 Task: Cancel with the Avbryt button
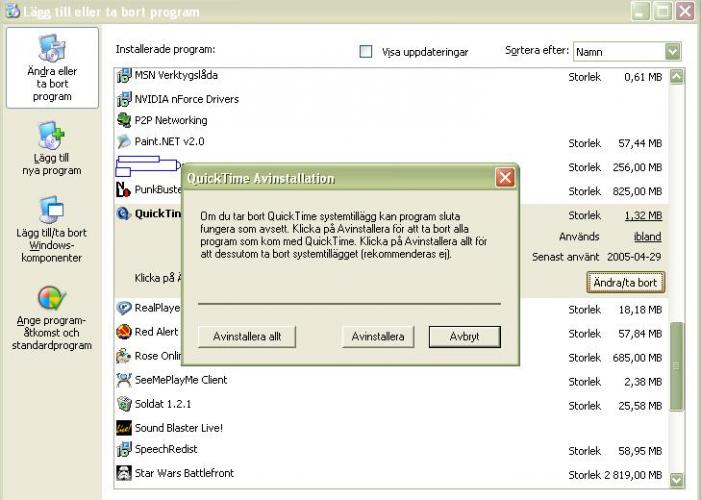coord(464,337)
